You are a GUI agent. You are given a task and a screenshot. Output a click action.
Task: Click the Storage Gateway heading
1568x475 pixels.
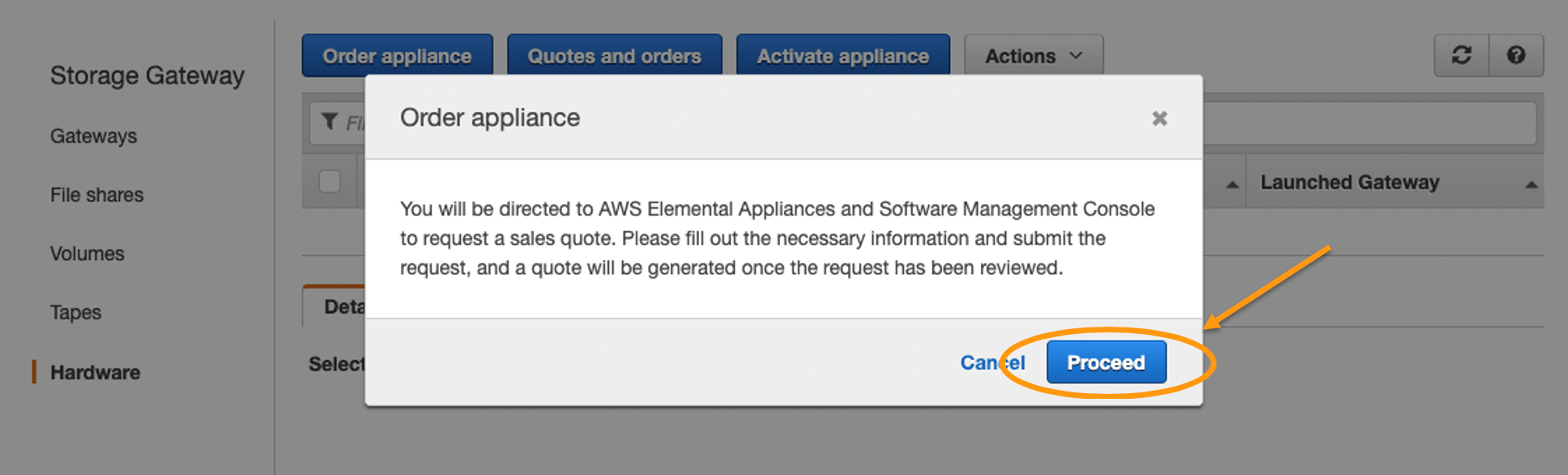(147, 75)
